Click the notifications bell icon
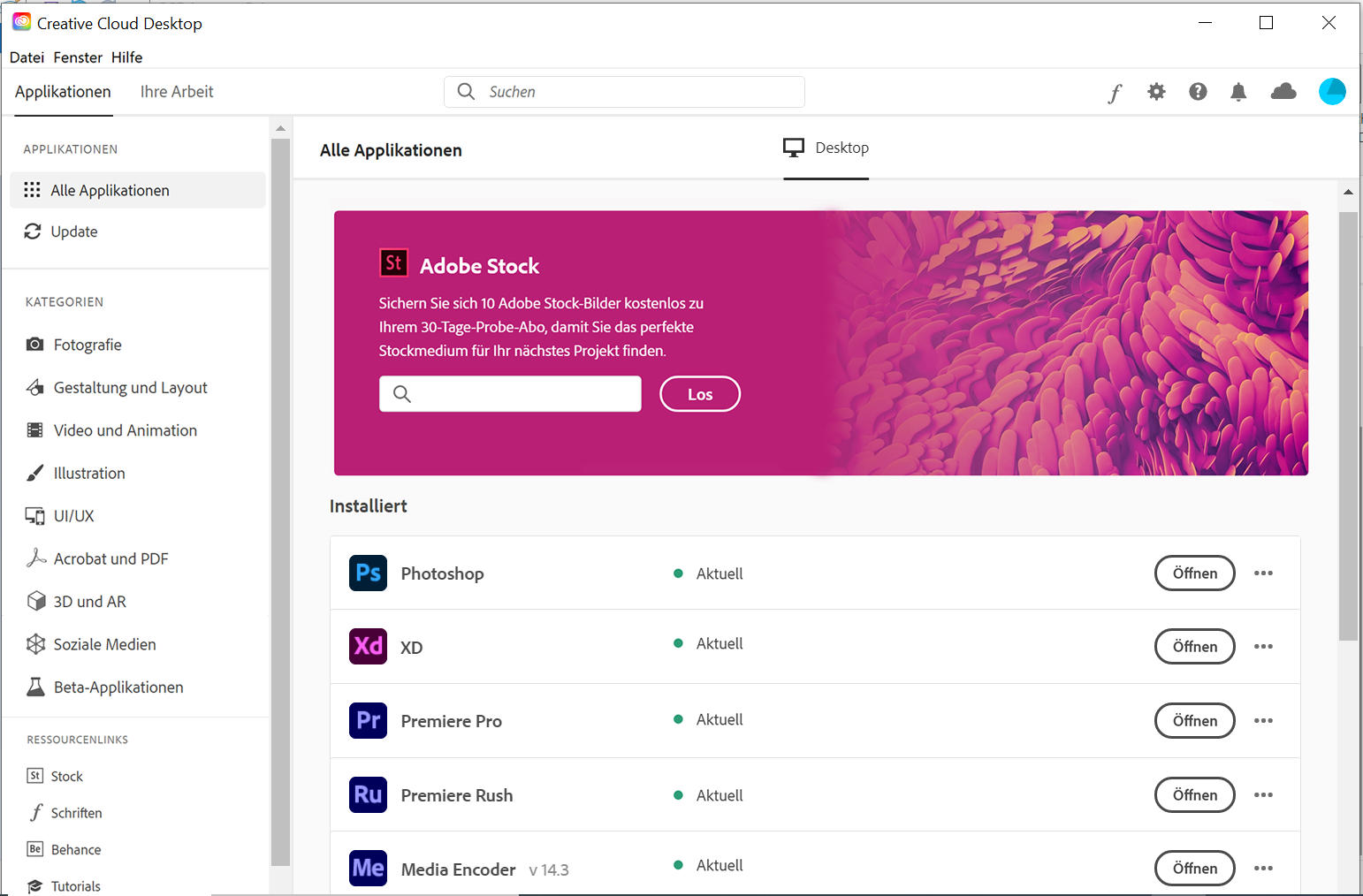Screen dimensions: 1363x896 (x=1238, y=91)
